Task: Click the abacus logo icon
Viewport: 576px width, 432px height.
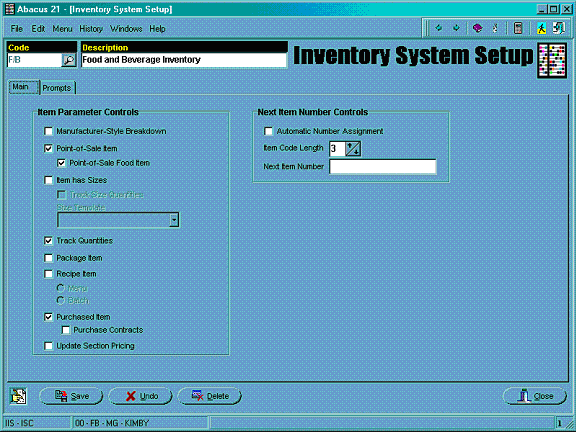Action: [x=552, y=61]
